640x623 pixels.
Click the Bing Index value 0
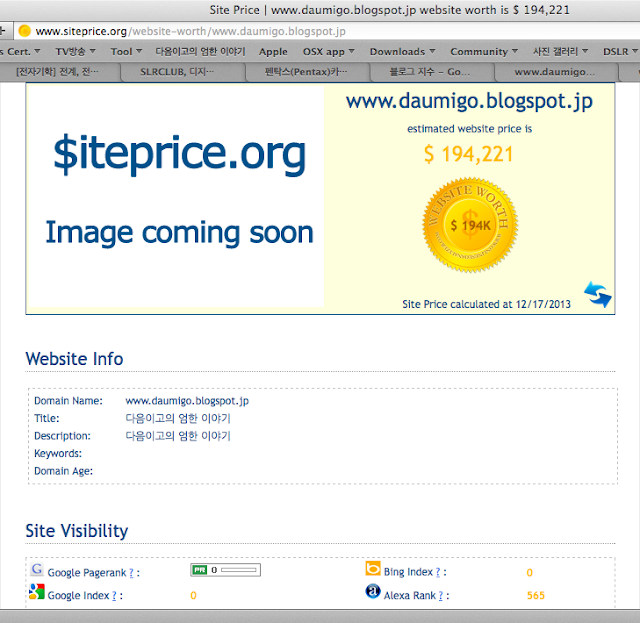[x=529, y=573]
